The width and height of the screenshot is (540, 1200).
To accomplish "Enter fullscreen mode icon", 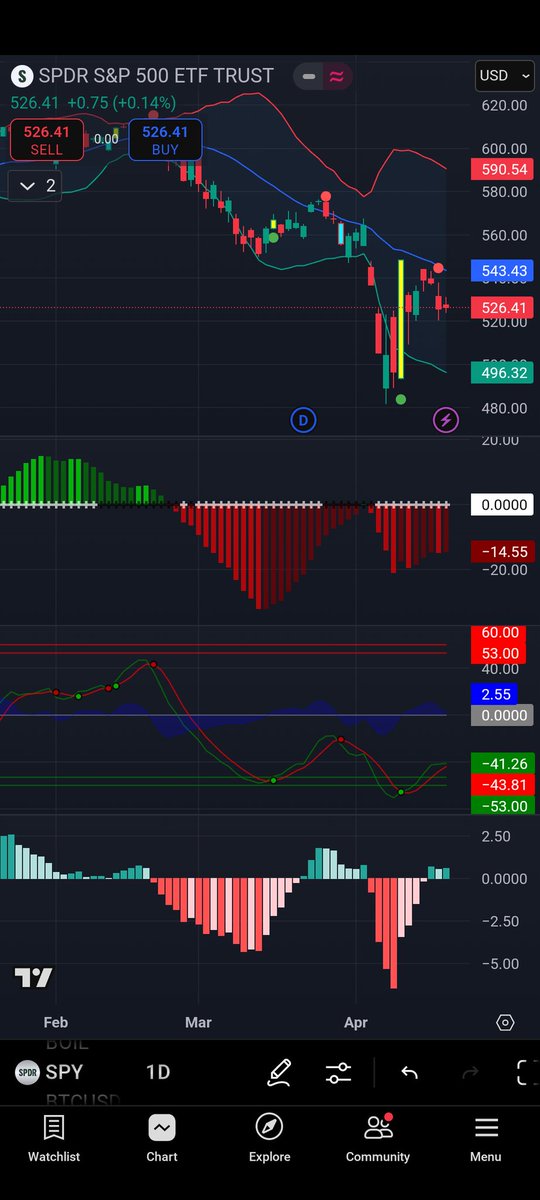I will (x=527, y=1073).
